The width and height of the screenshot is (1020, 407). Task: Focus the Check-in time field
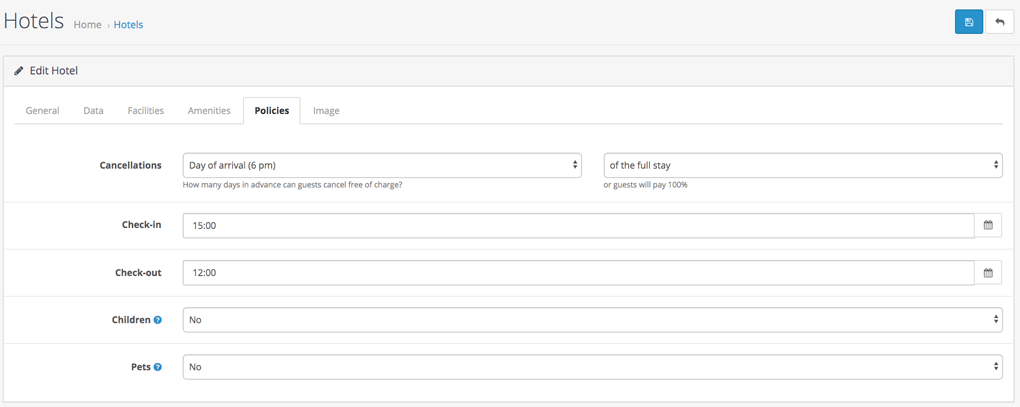tap(578, 226)
